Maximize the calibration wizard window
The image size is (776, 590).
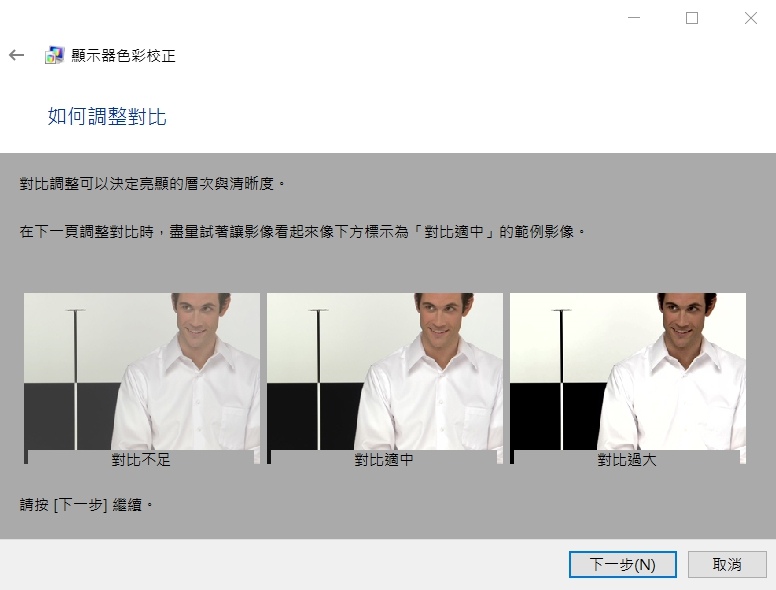692,18
